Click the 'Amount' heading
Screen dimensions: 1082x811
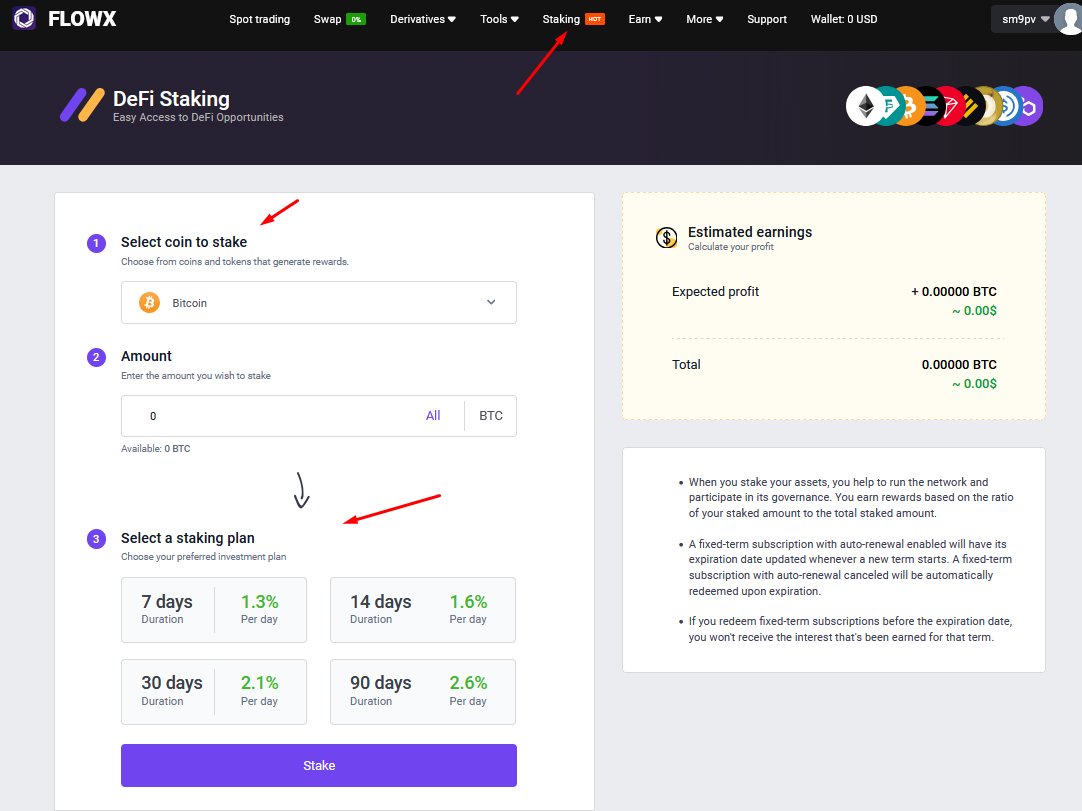[146, 356]
